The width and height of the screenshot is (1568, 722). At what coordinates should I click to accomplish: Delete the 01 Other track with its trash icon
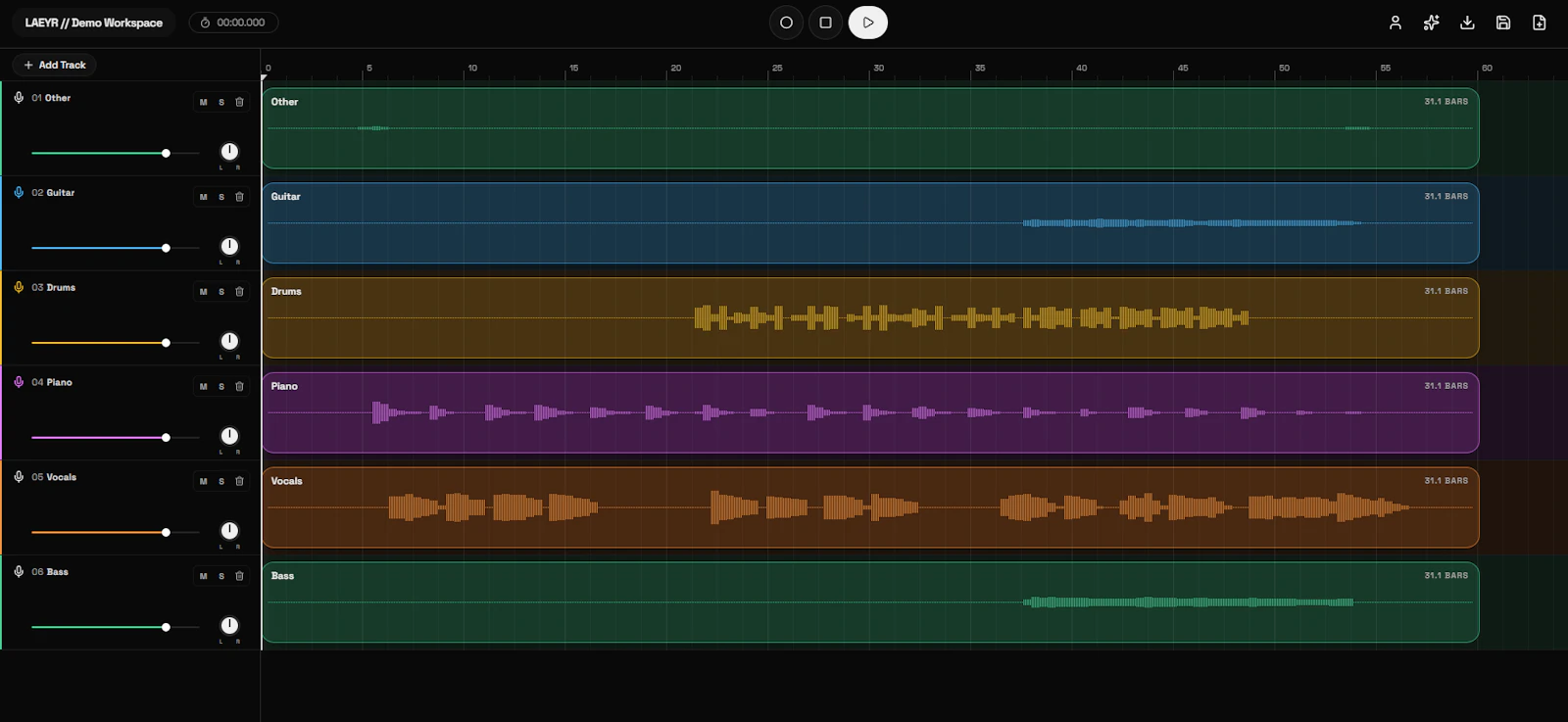click(x=239, y=102)
